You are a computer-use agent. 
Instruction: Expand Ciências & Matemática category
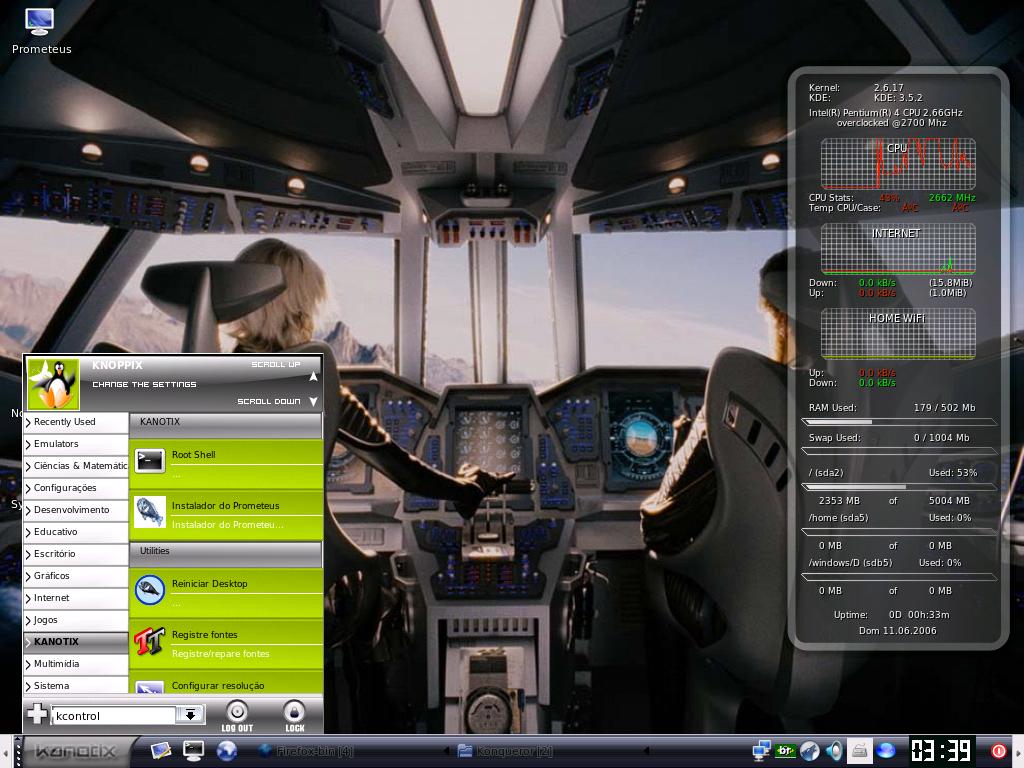tap(76, 466)
